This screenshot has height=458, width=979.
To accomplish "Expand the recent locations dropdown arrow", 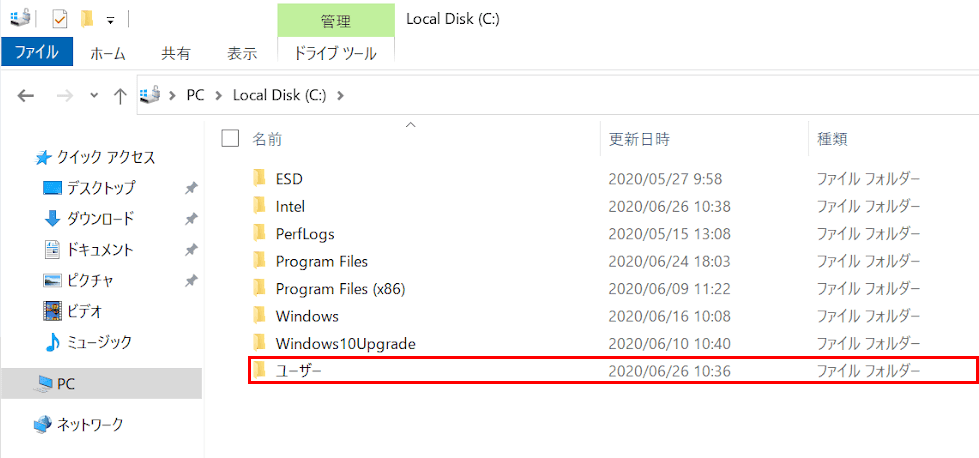I will coord(94,95).
